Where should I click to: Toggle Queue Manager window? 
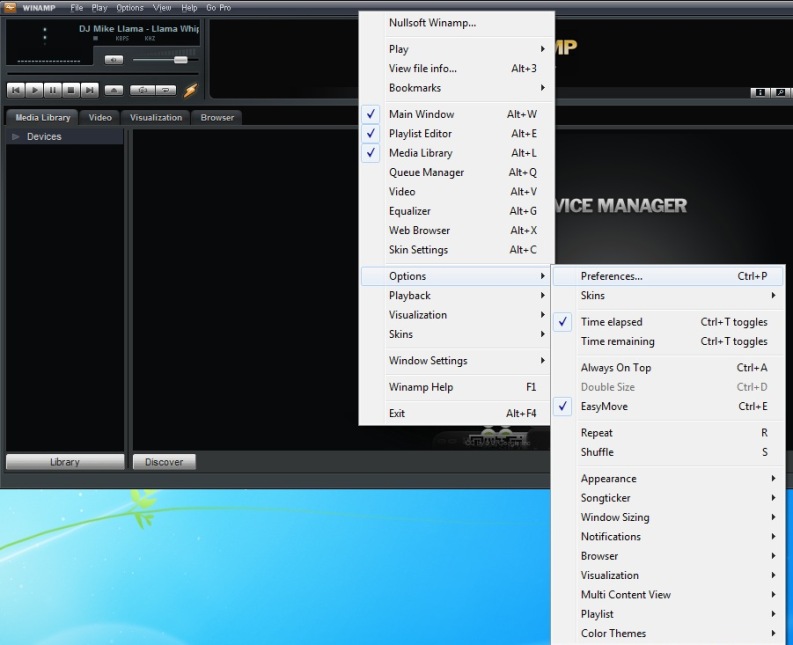pos(456,173)
